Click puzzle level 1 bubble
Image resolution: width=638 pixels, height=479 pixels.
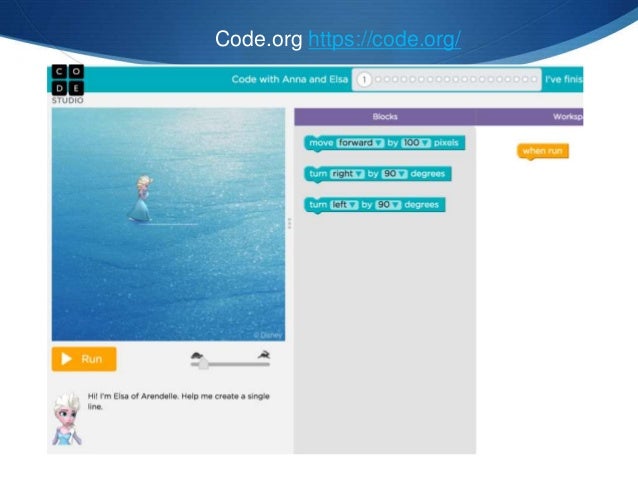tap(364, 79)
